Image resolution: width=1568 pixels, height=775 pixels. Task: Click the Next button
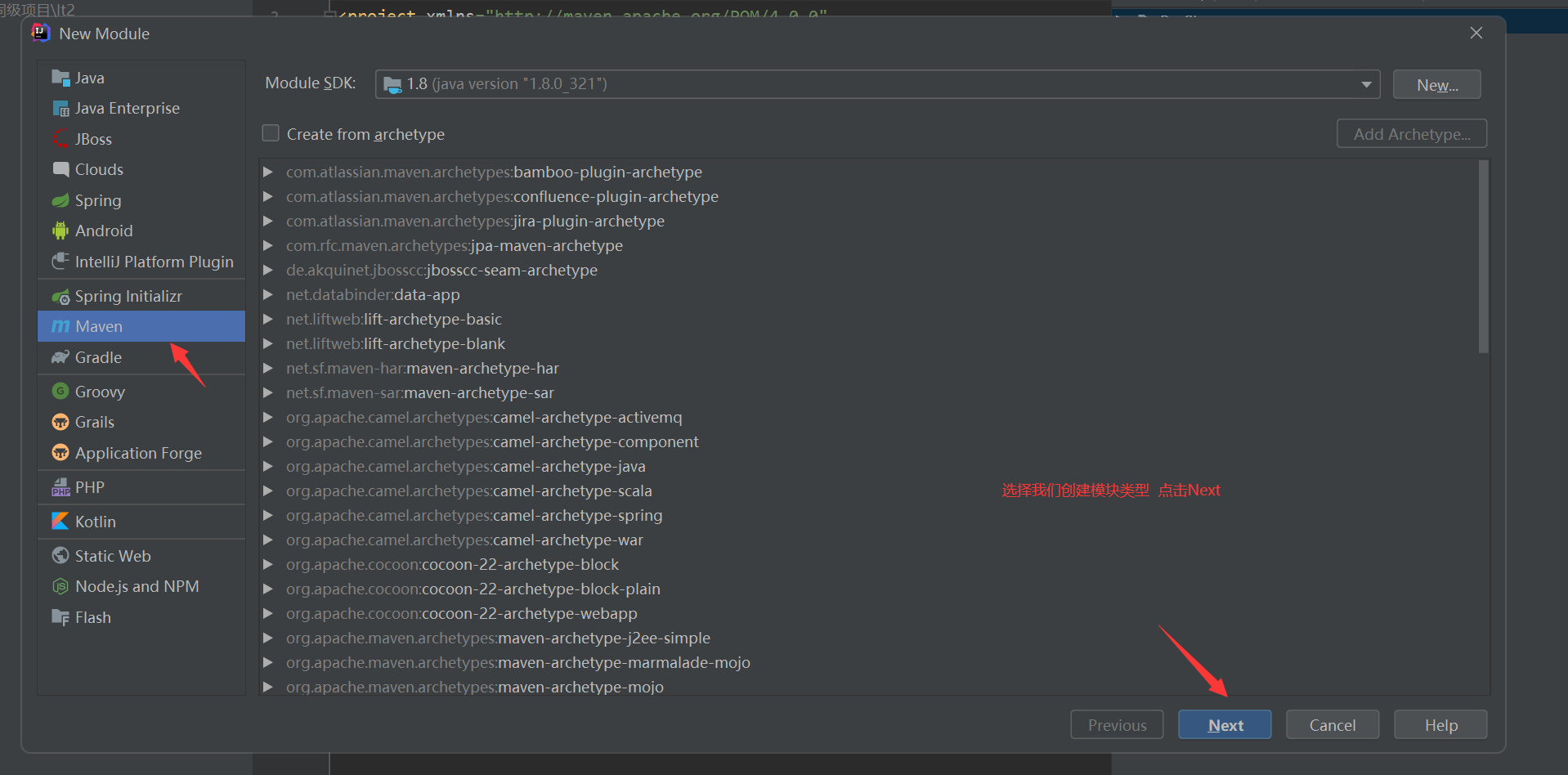click(1225, 725)
